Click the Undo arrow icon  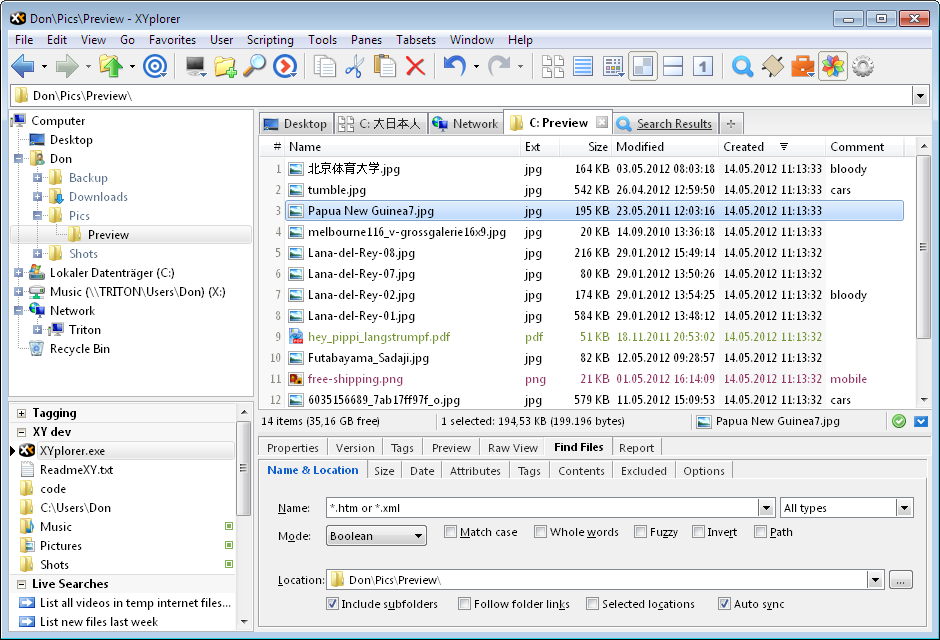454,67
